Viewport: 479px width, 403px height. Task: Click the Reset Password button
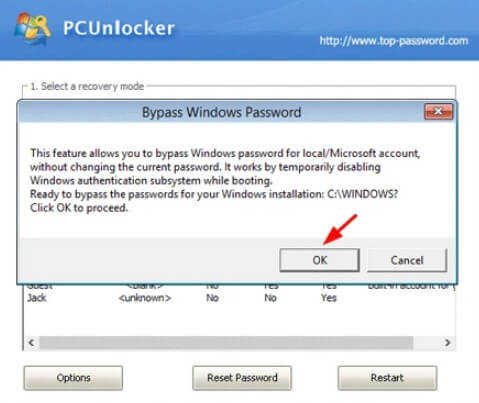[x=242, y=378]
